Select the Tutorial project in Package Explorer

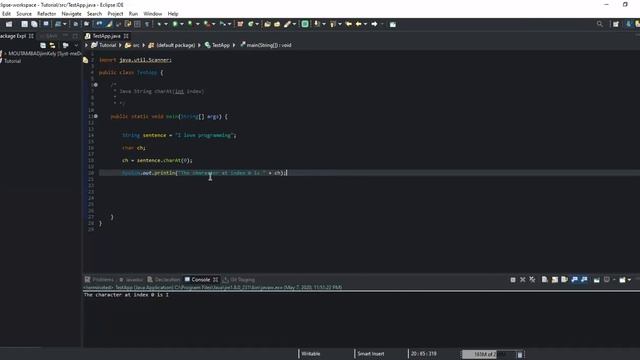[12, 61]
